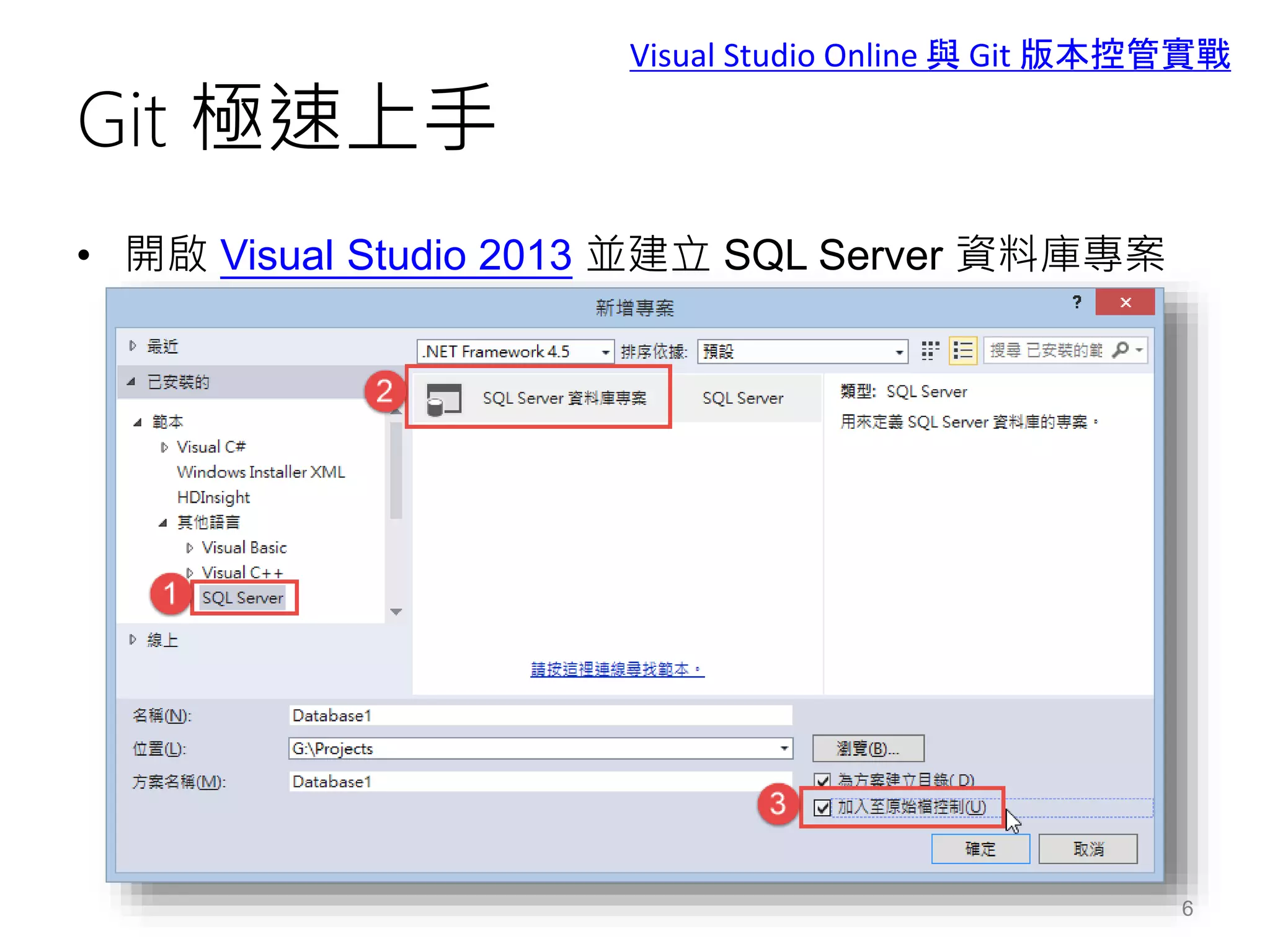Expand Visual C# node
Image resolution: width=1270 pixels, height=952 pixels.
coord(164,447)
